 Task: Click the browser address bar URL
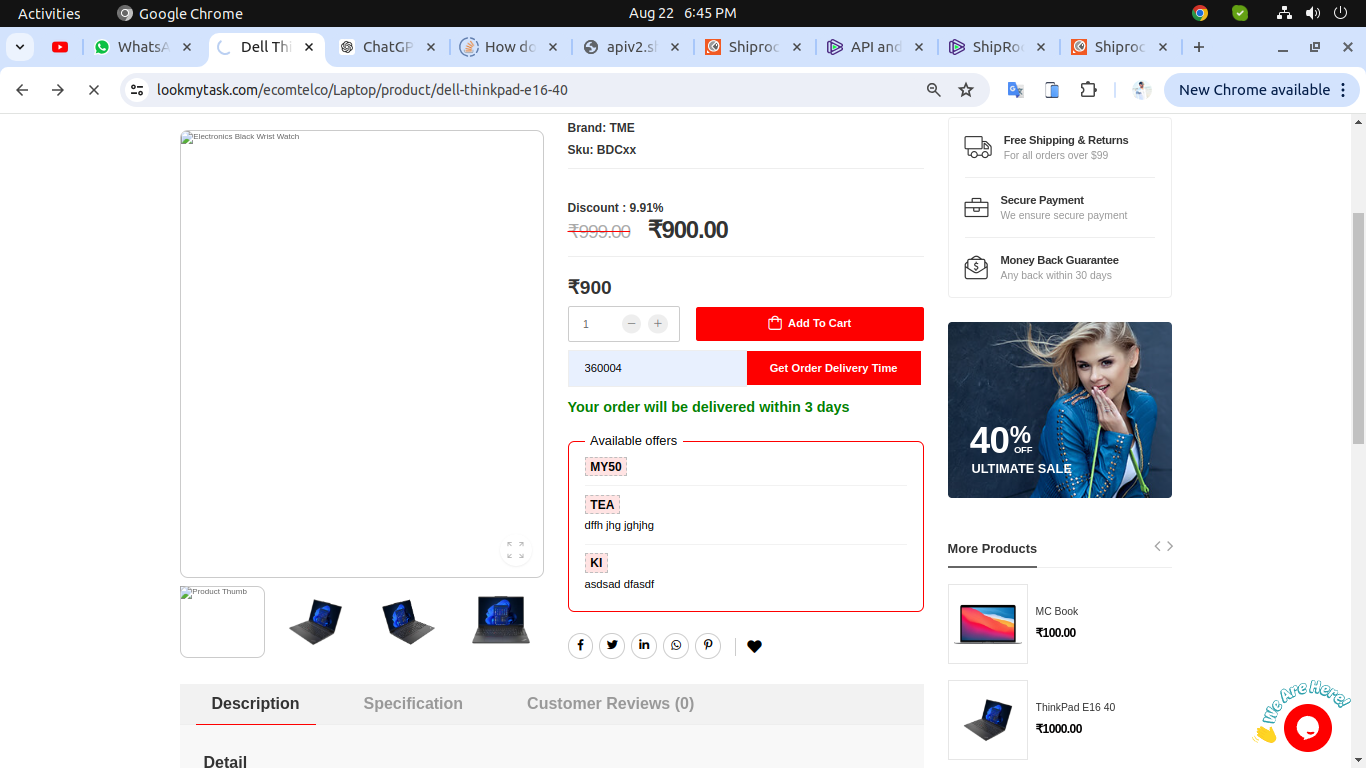click(x=362, y=90)
